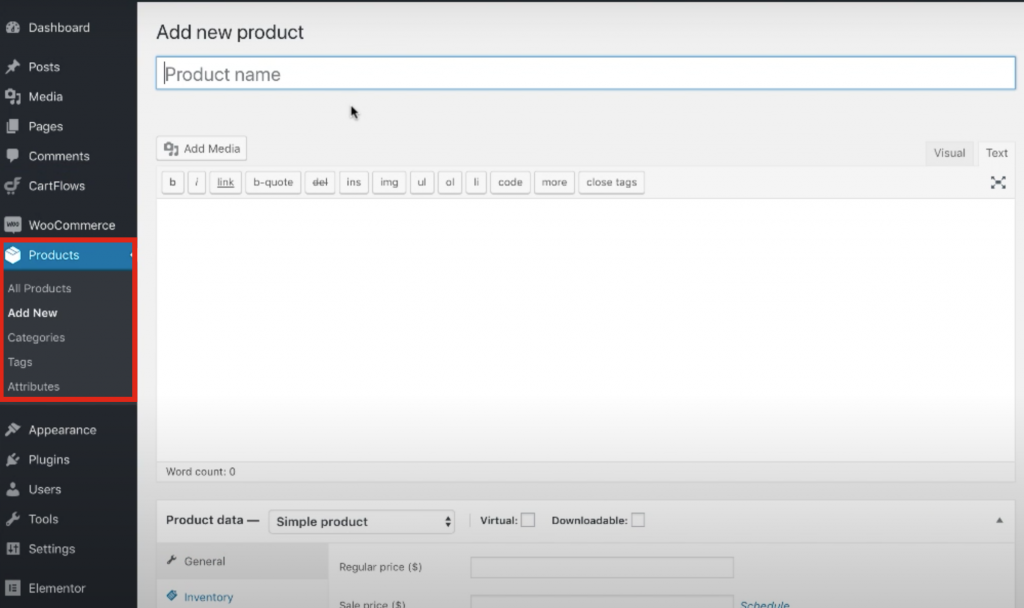Open Attributes in Products submenu

(x=34, y=387)
